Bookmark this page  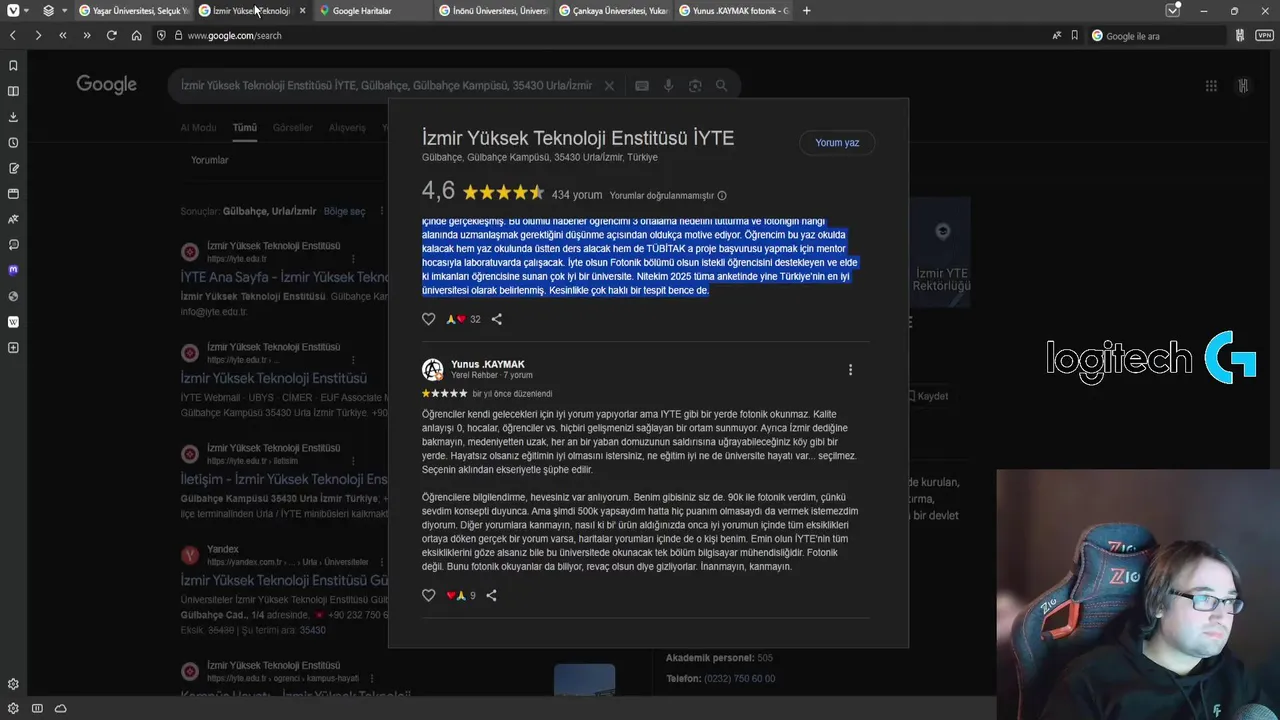click(x=1075, y=35)
